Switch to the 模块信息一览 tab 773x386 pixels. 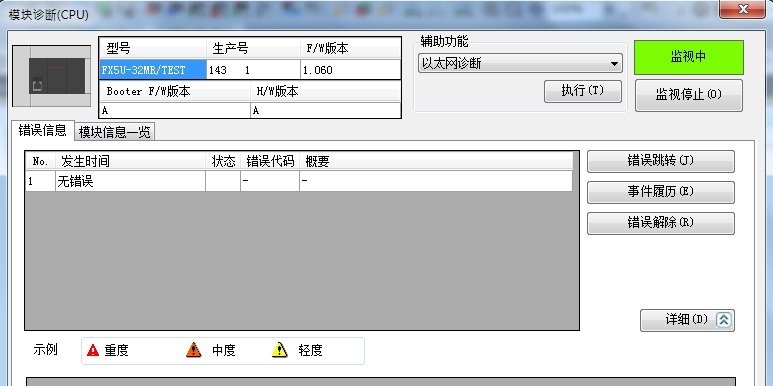point(114,132)
